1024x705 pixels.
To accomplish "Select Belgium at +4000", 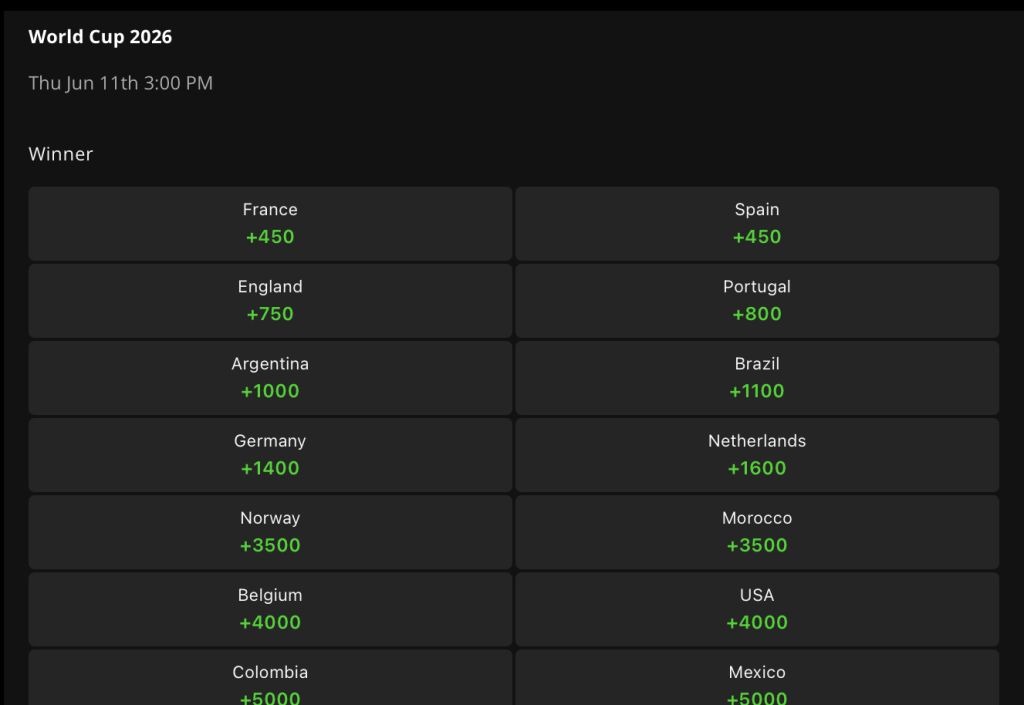I will point(270,609).
